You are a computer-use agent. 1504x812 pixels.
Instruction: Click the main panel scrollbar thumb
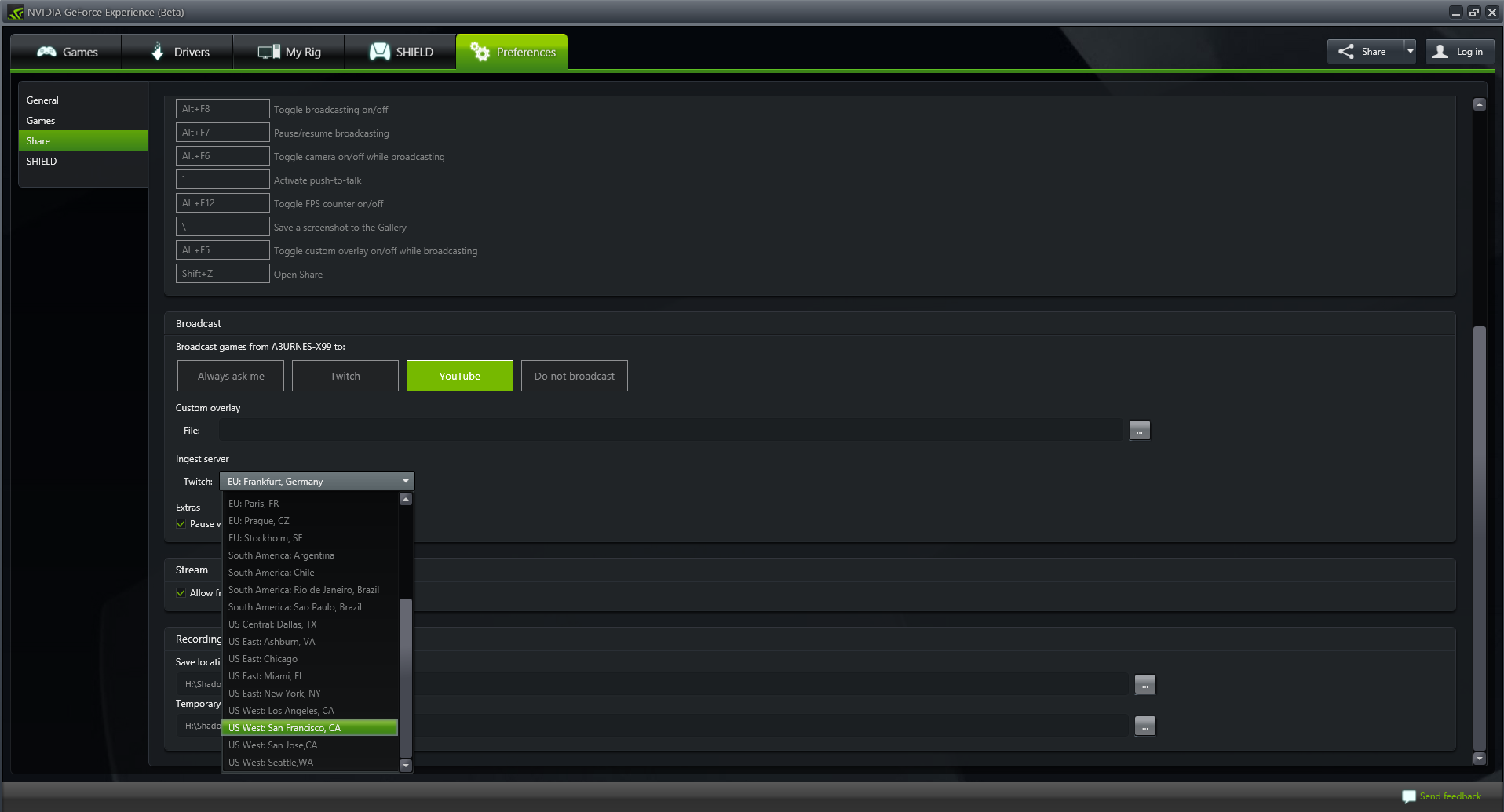point(1480,538)
